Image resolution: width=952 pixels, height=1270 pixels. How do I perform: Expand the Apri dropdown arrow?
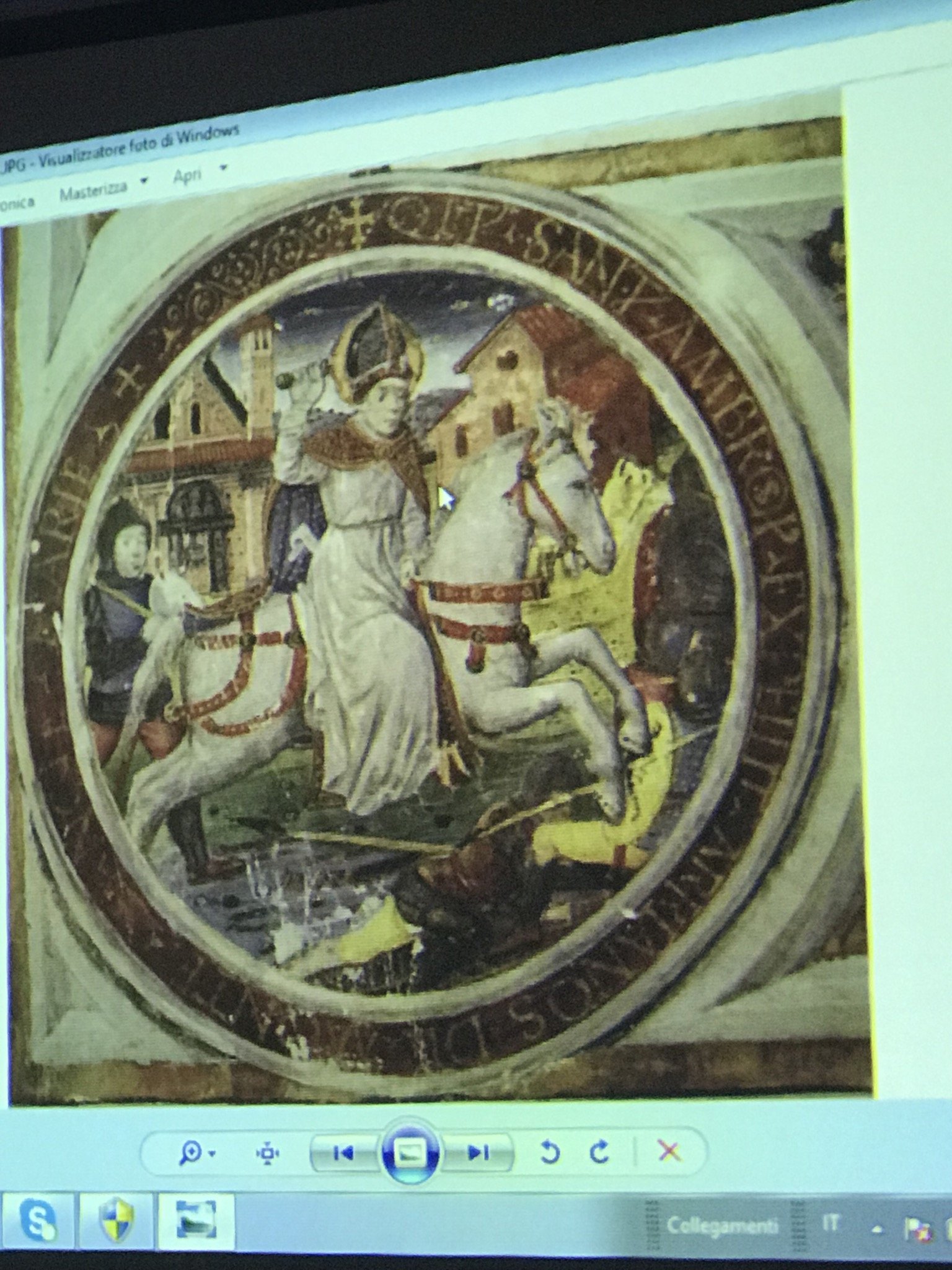tap(223, 167)
